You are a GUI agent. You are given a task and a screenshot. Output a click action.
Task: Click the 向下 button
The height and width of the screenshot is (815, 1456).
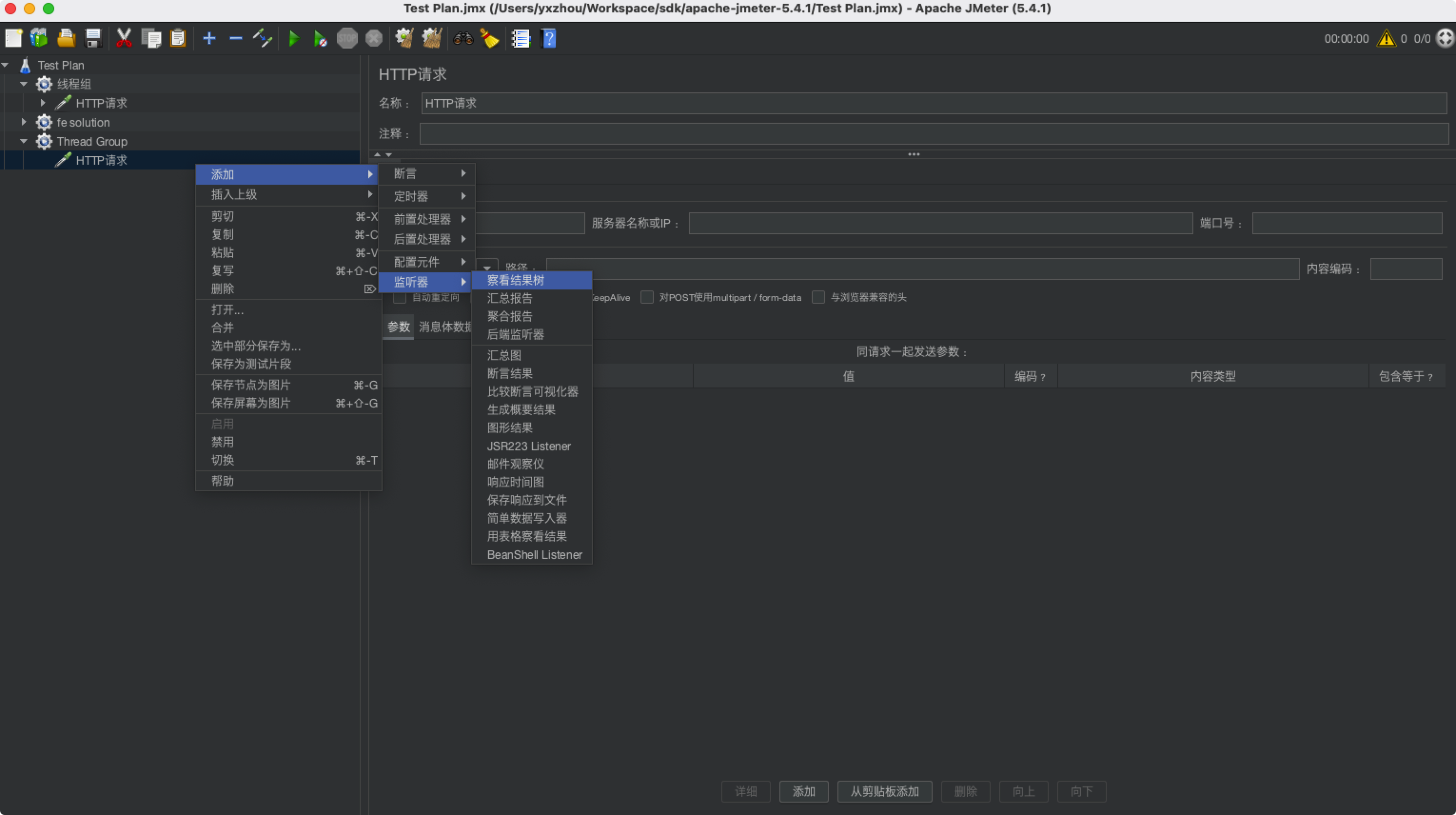1081,792
